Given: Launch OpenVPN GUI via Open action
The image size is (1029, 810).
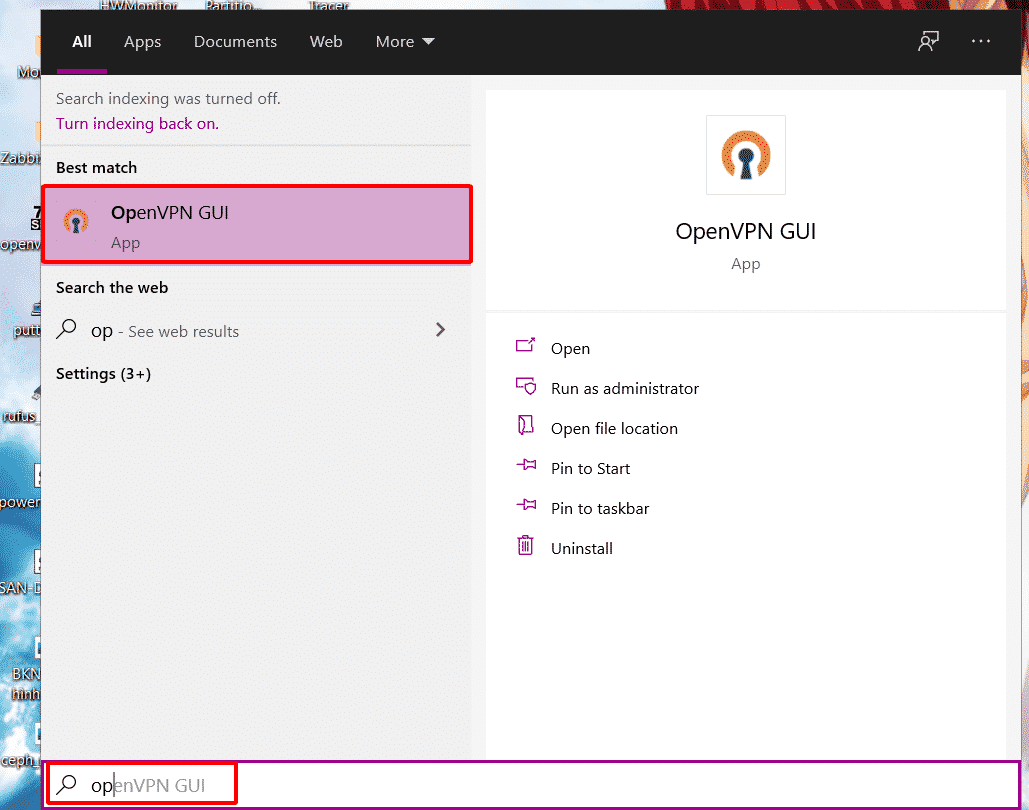Looking at the screenshot, I should 570,348.
